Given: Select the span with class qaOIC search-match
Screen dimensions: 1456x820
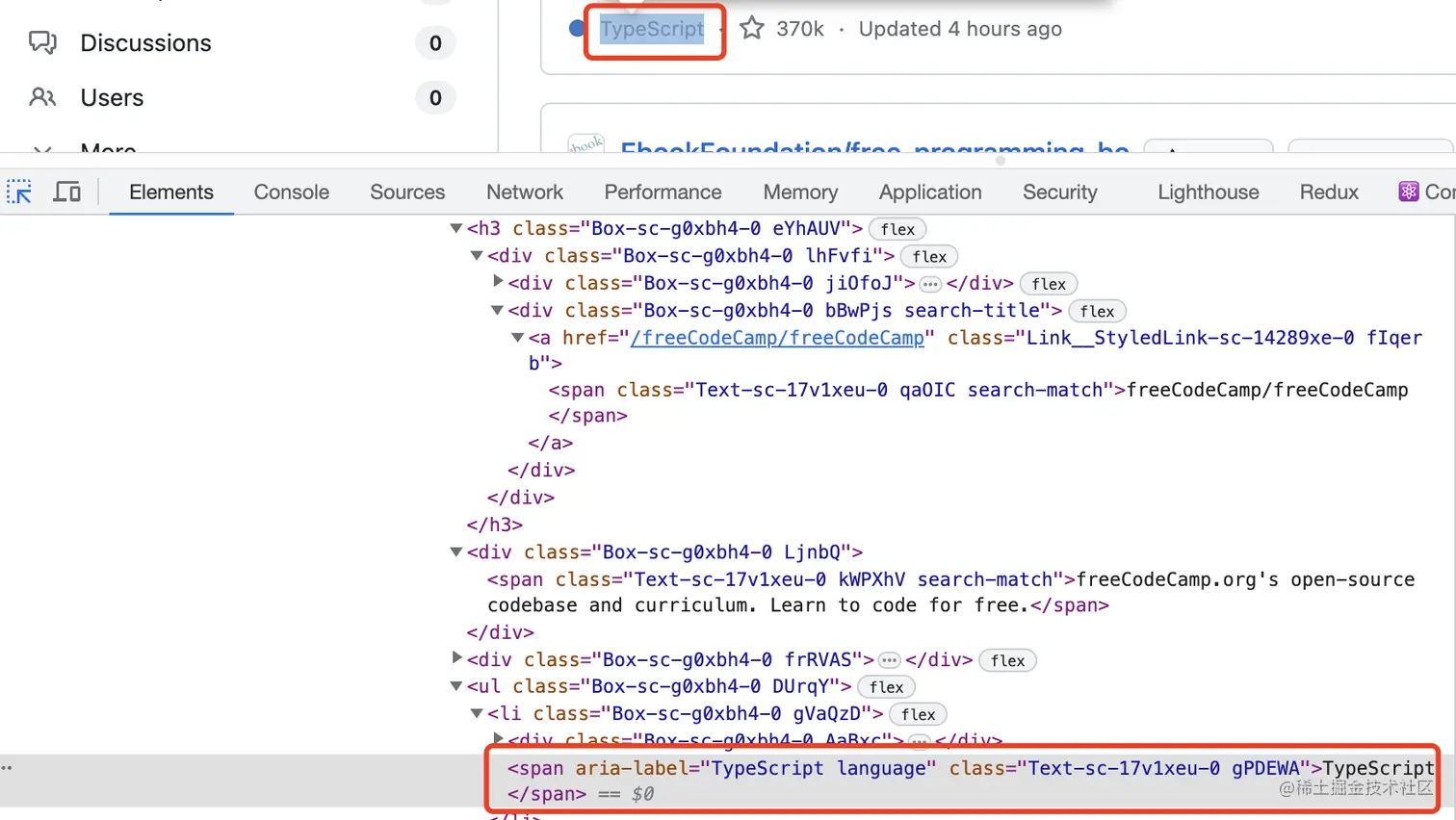Looking at the screenshot, I should point(978,402).
